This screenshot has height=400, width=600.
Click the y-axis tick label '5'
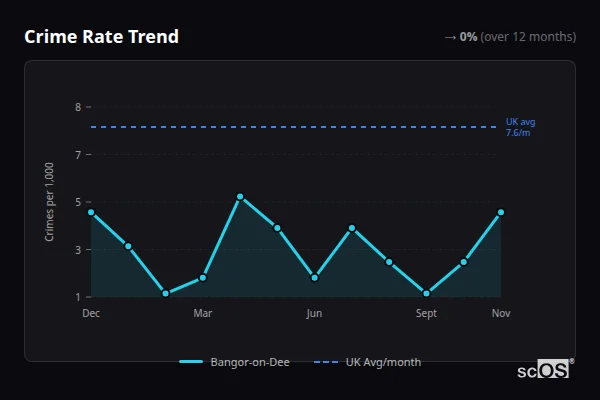78,202
